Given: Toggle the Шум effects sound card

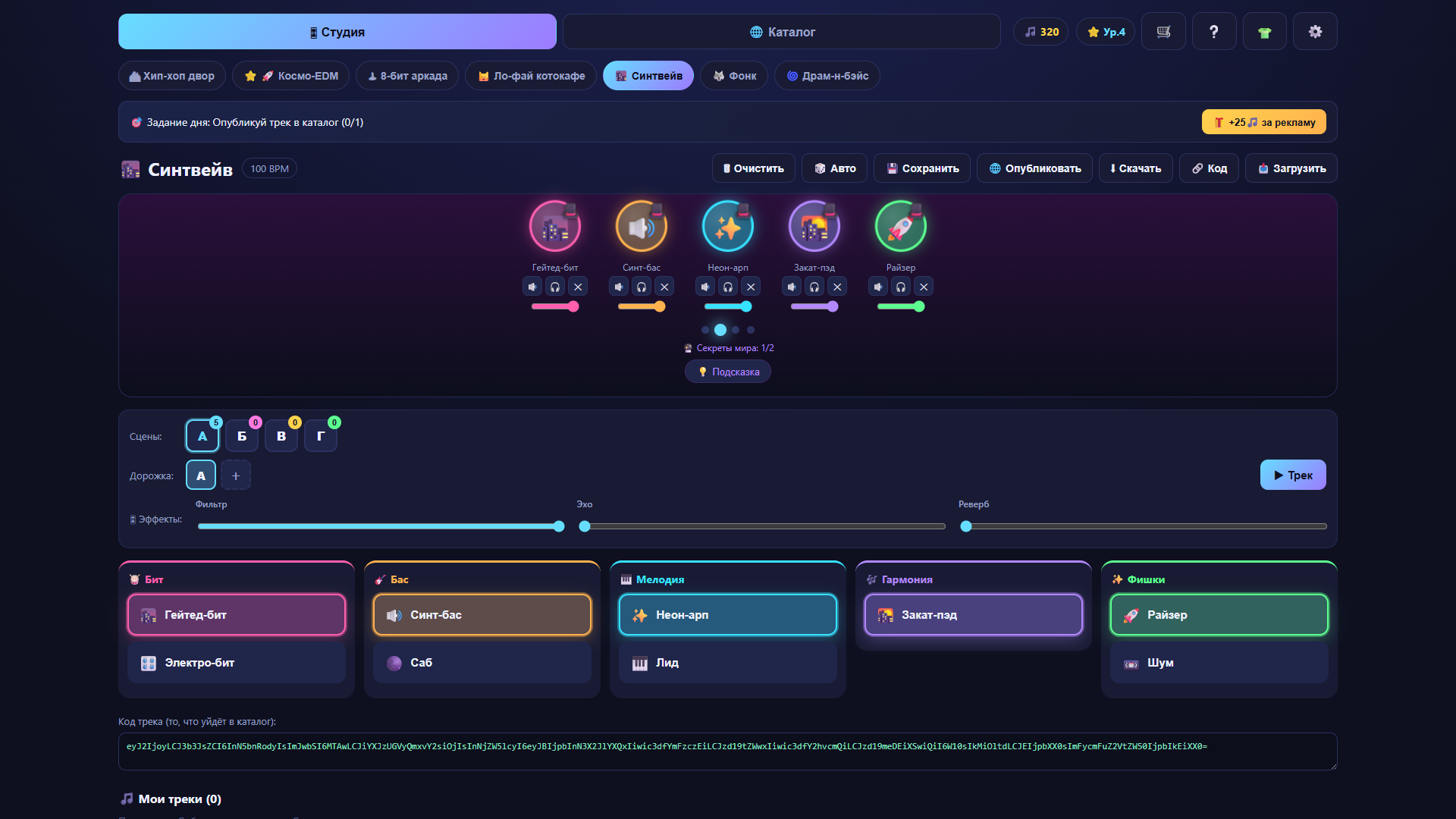Looking at the screenshot, I should pos(1219,663).
